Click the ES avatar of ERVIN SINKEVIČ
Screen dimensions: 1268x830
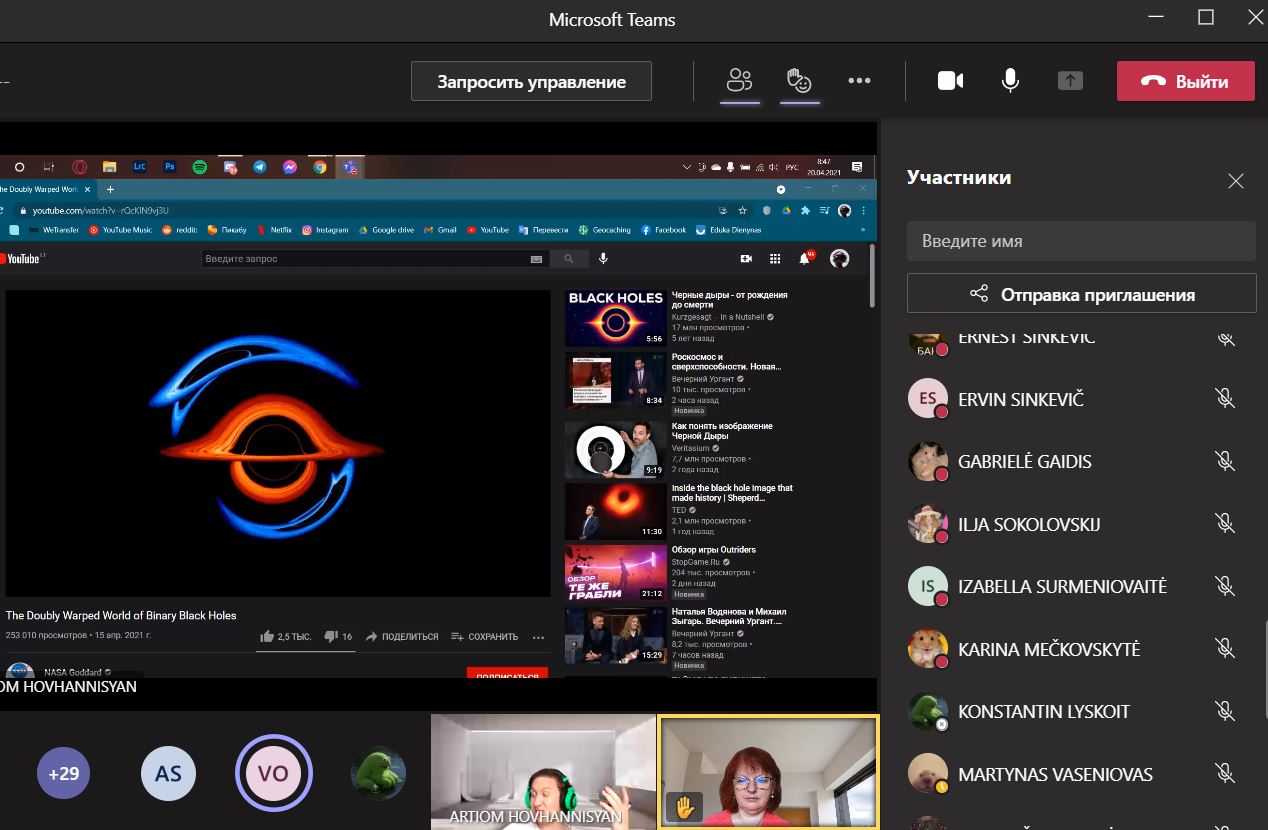pyautogui.click(x=928, y=399)
